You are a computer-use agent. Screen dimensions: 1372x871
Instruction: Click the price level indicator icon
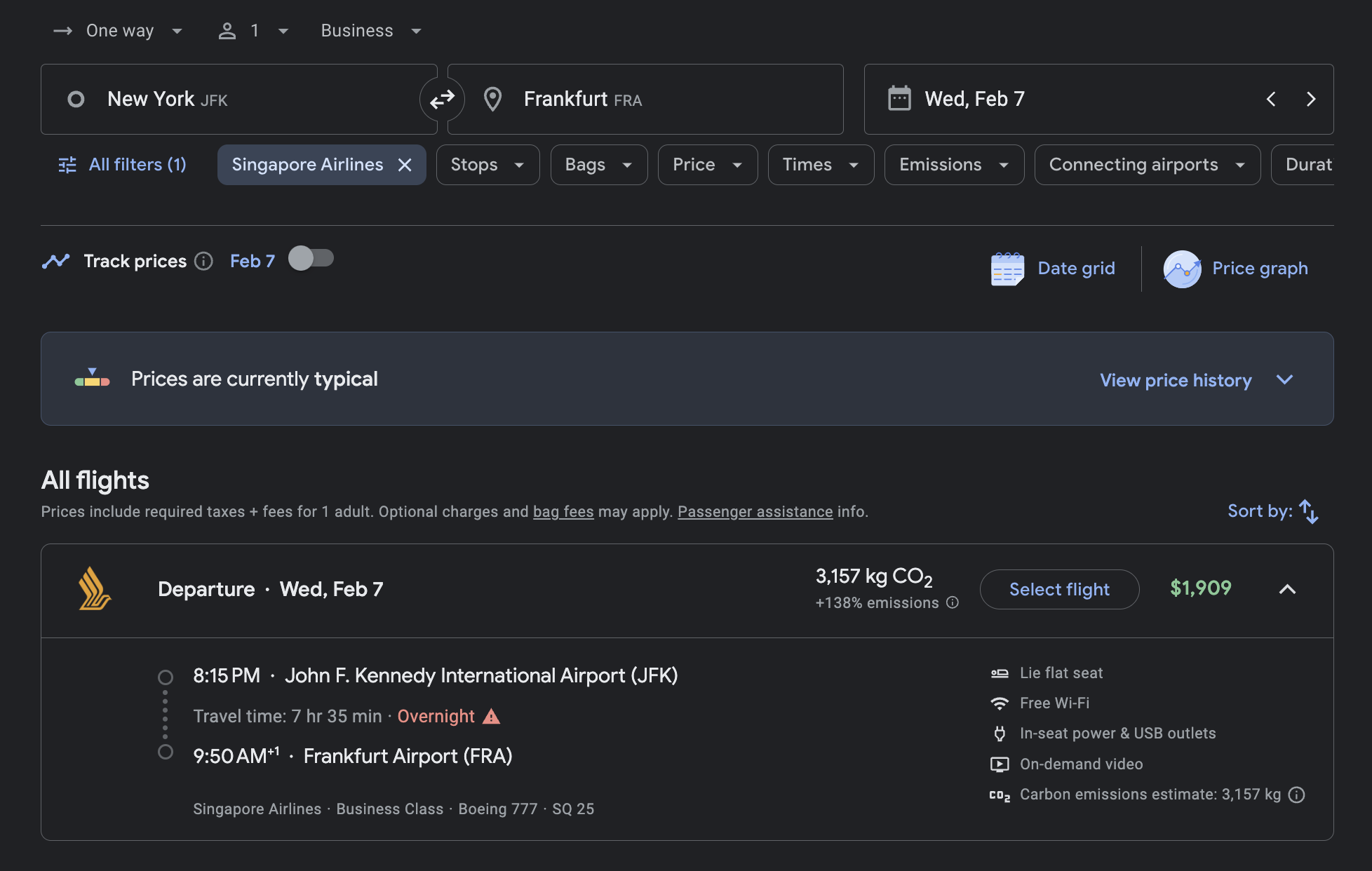pos(92,378)
